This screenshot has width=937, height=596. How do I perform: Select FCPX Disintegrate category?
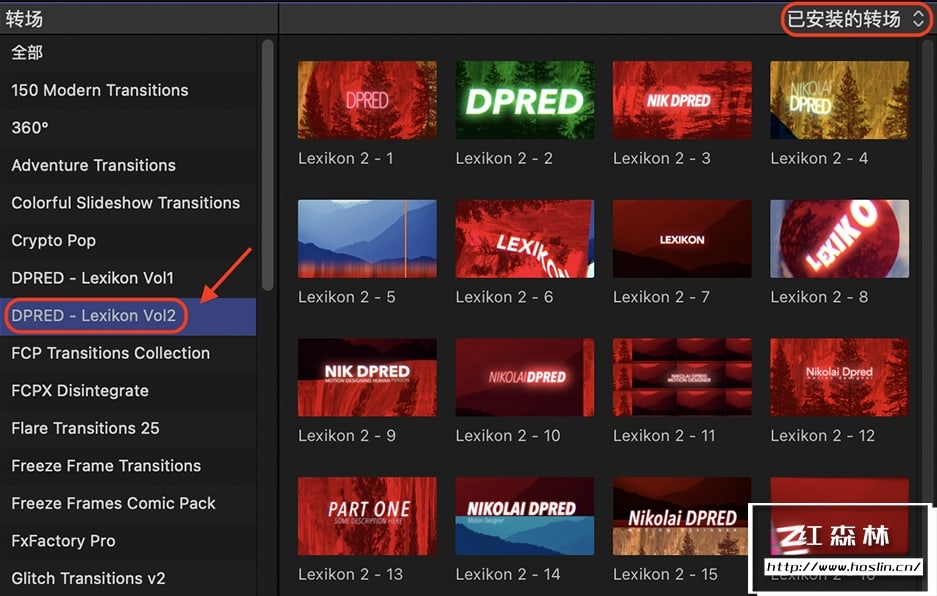pos(128,391)
